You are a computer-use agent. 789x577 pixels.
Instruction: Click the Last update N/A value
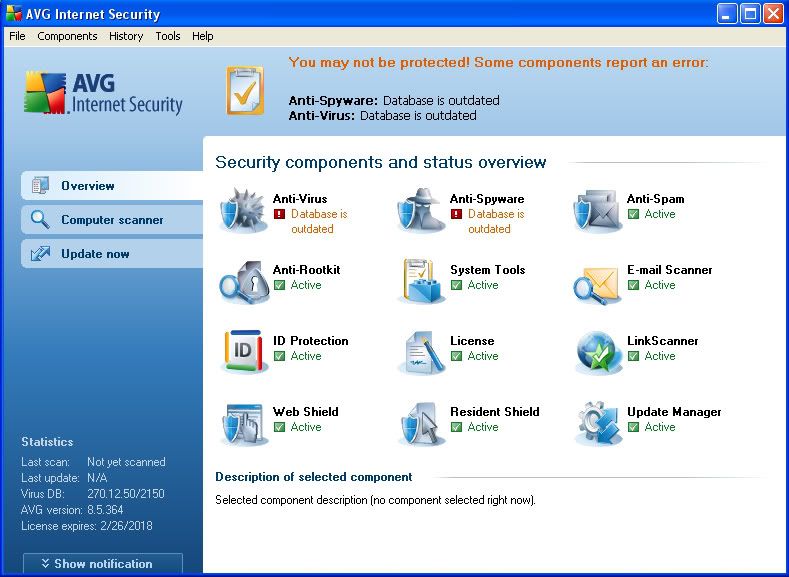(x=97, y=477)
